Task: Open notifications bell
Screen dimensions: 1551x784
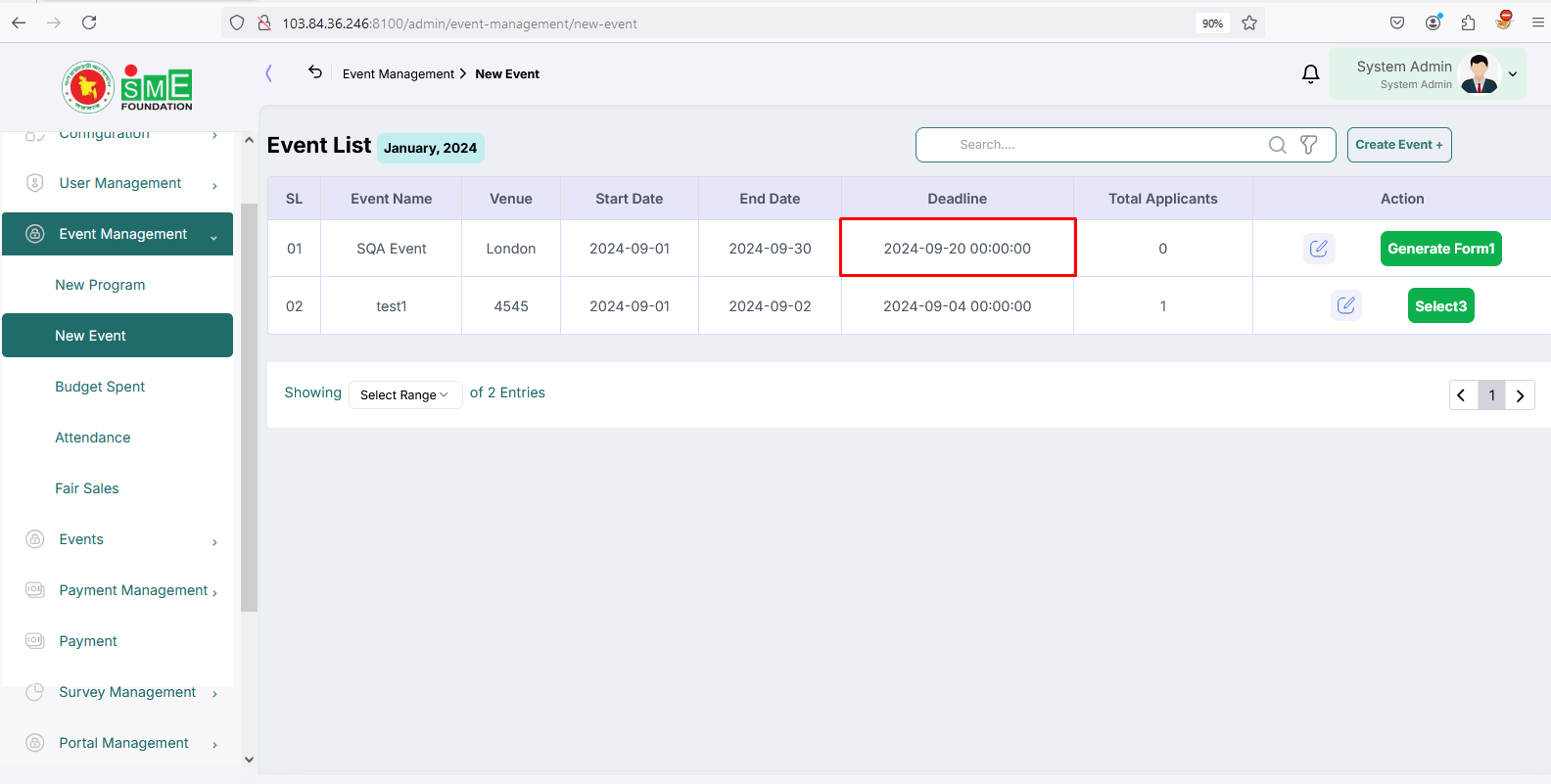Action: pos(1310,73)
